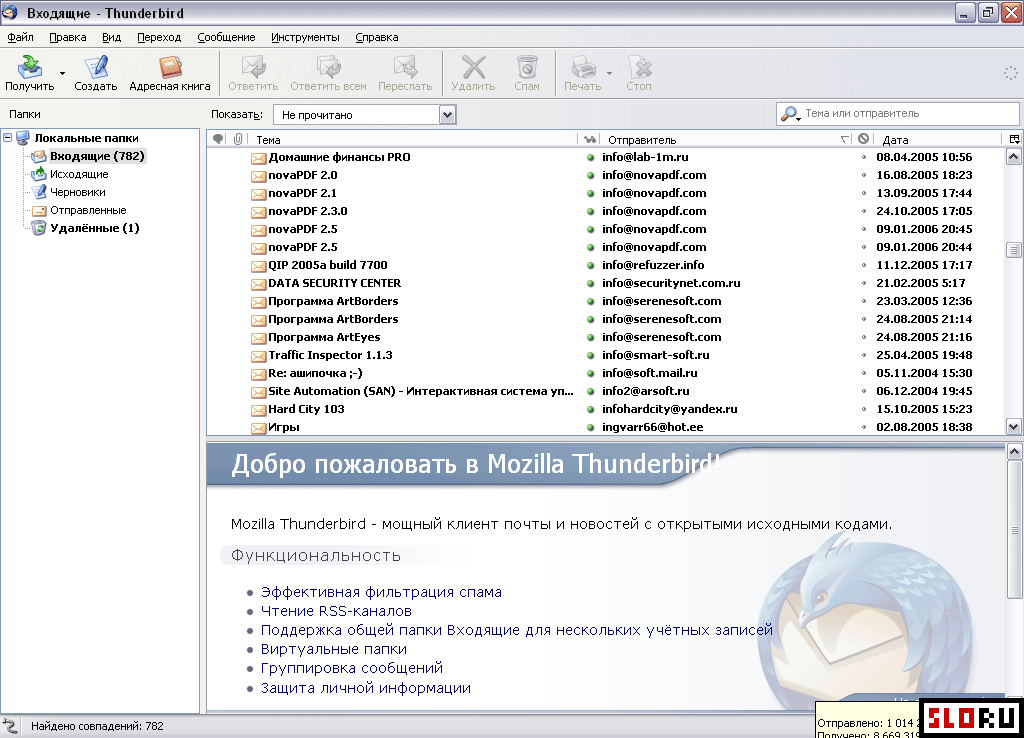Click the thread column header icon
Image resolution: width=1024 pixels, height=738 pixels.
(x=219, y=139)
